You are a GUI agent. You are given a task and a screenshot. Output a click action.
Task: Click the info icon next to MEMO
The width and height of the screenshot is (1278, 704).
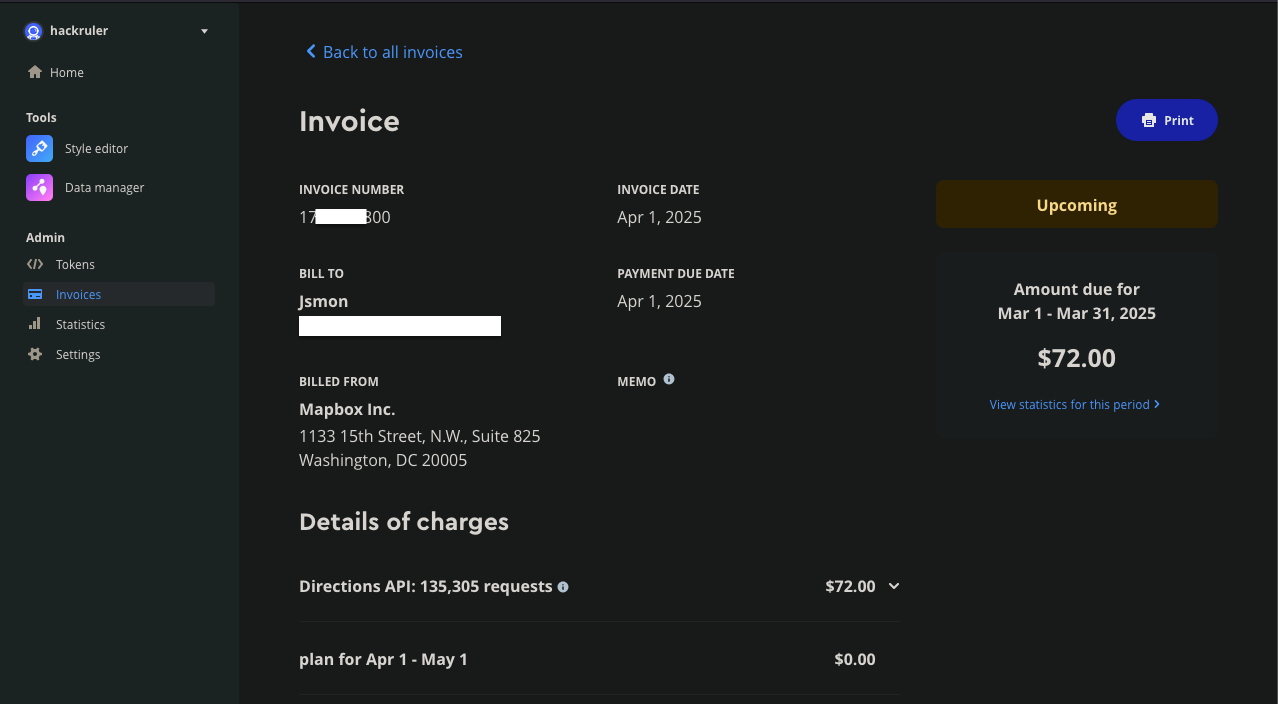coord(668,379)
